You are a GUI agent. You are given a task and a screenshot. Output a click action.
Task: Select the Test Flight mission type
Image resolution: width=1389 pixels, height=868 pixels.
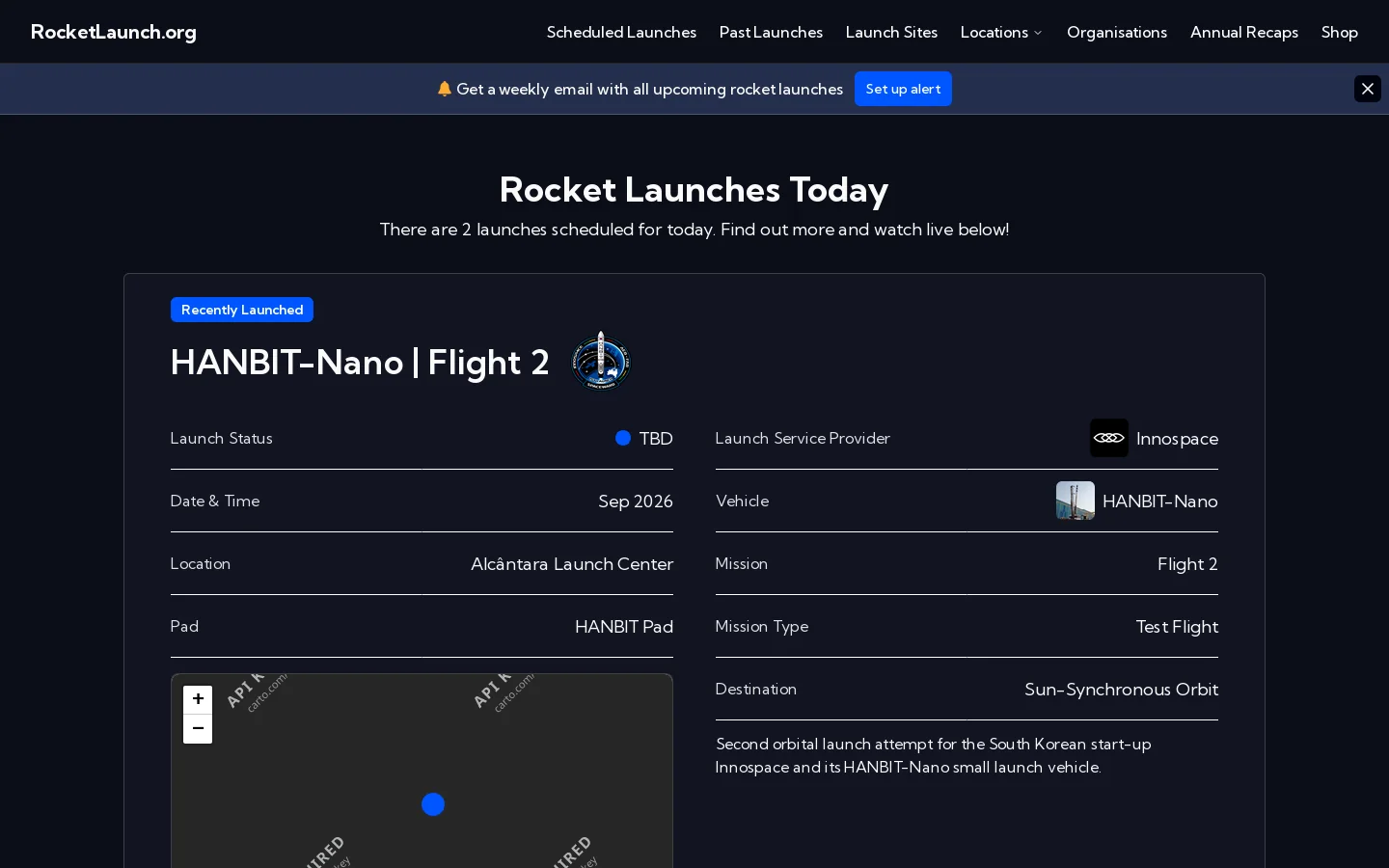[x=1177, y=627]
